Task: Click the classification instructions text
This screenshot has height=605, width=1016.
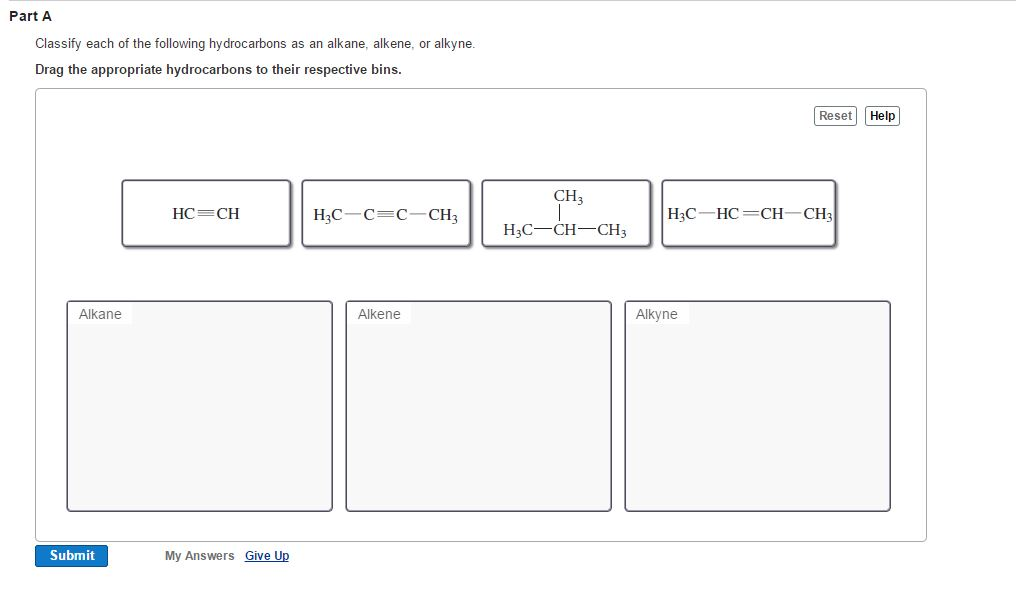Action: [x=255, y=43]
